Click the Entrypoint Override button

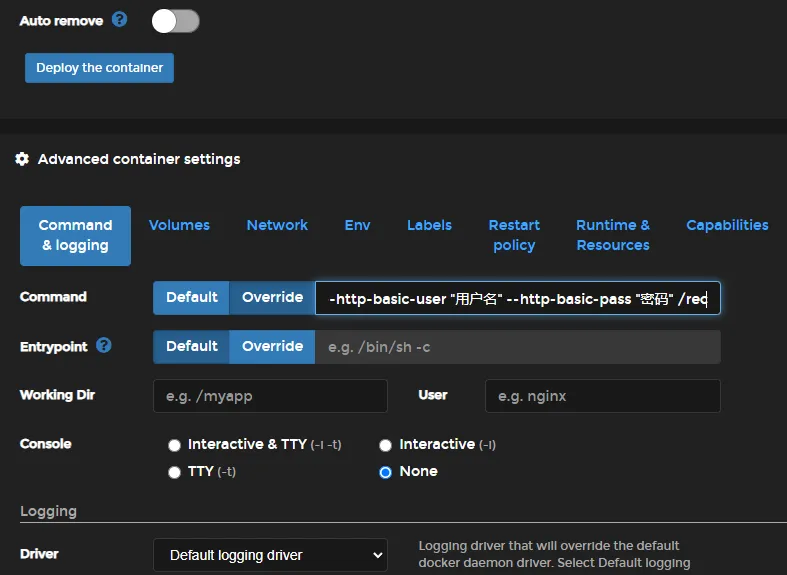coord(272,346)
